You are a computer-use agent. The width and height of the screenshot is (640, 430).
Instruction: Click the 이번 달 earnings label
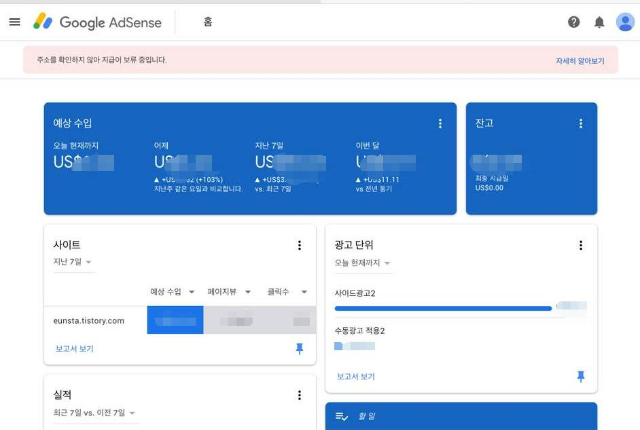[367, 146]
